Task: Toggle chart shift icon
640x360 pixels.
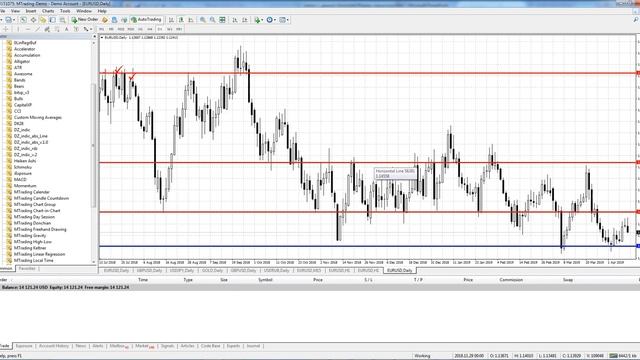Action: [244, 20]
